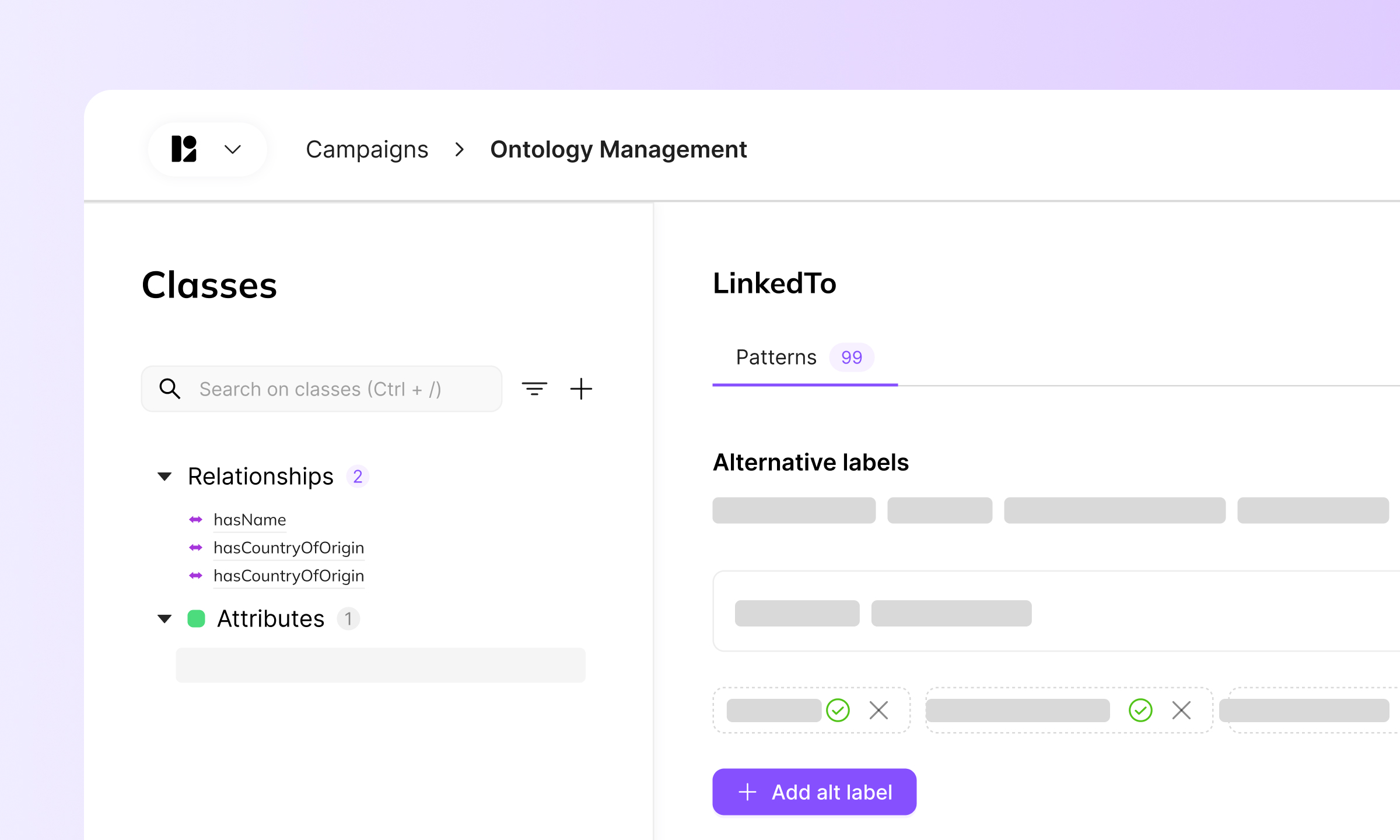Click the app logo icon

184,149
